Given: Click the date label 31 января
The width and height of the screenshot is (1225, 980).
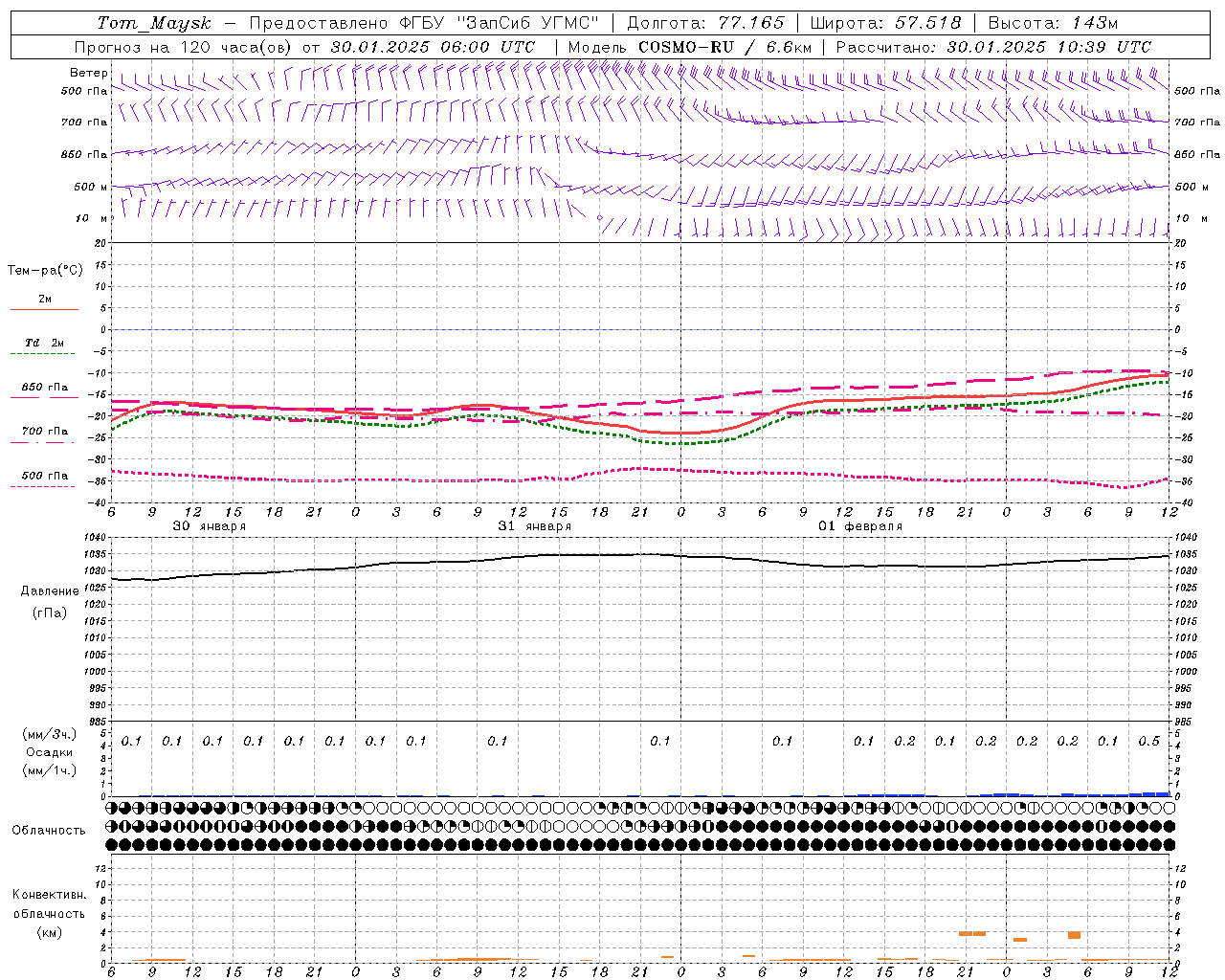Looking at the screenshot, I should coord(534,526).
